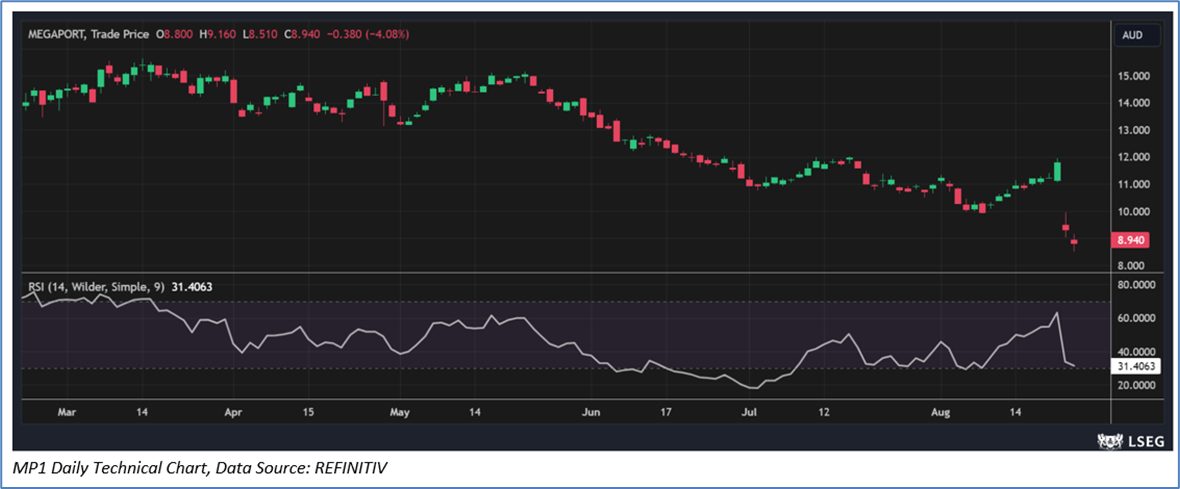
Task: Click the 17 date label after Jun
Action: (665, 412)
